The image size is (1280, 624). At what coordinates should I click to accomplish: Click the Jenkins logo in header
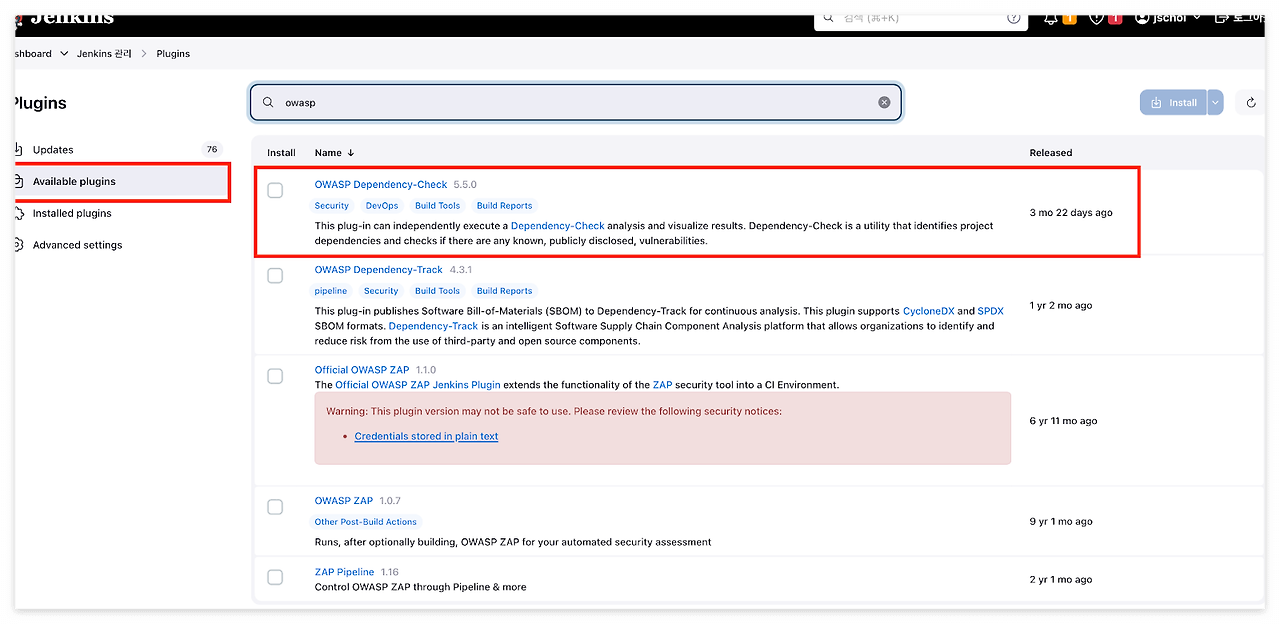coord(65,18)
